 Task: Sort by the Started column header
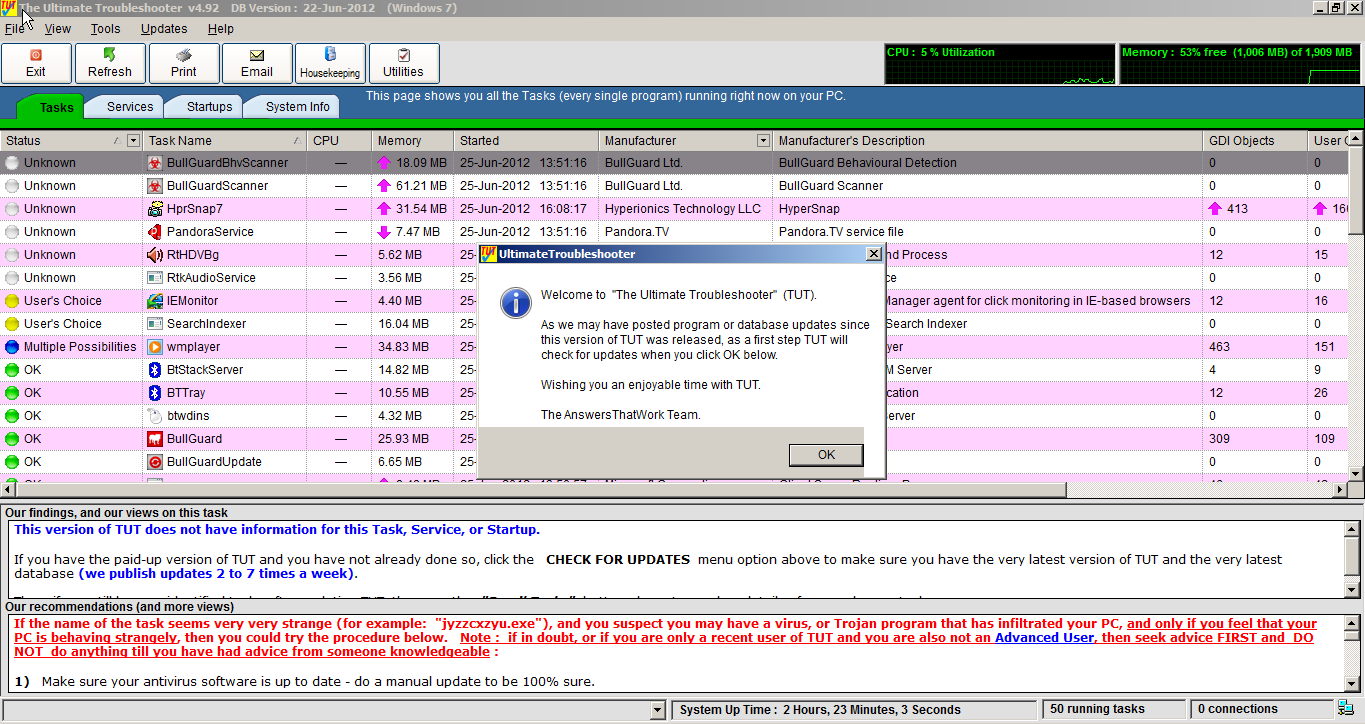click(x=526, y=141)
